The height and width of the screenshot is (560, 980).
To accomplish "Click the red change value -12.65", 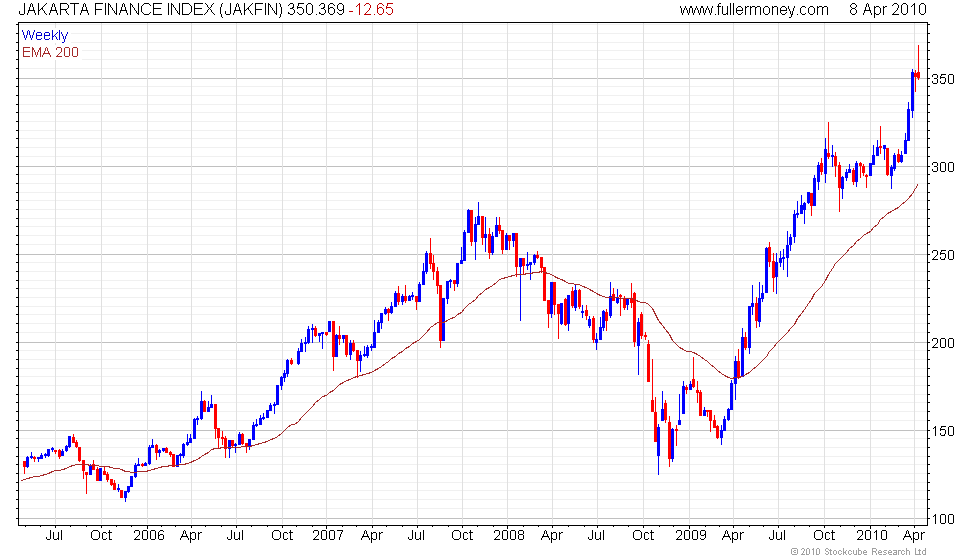I will [371, 9].
